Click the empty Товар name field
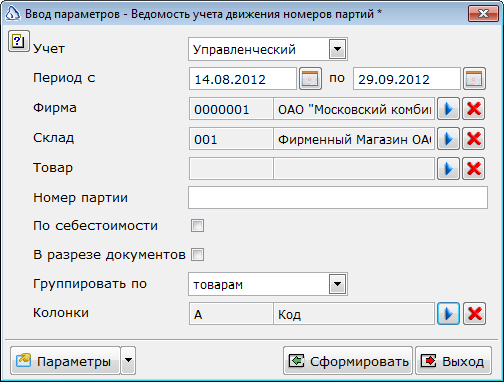 pyautogui.click(x=354, y=168)
